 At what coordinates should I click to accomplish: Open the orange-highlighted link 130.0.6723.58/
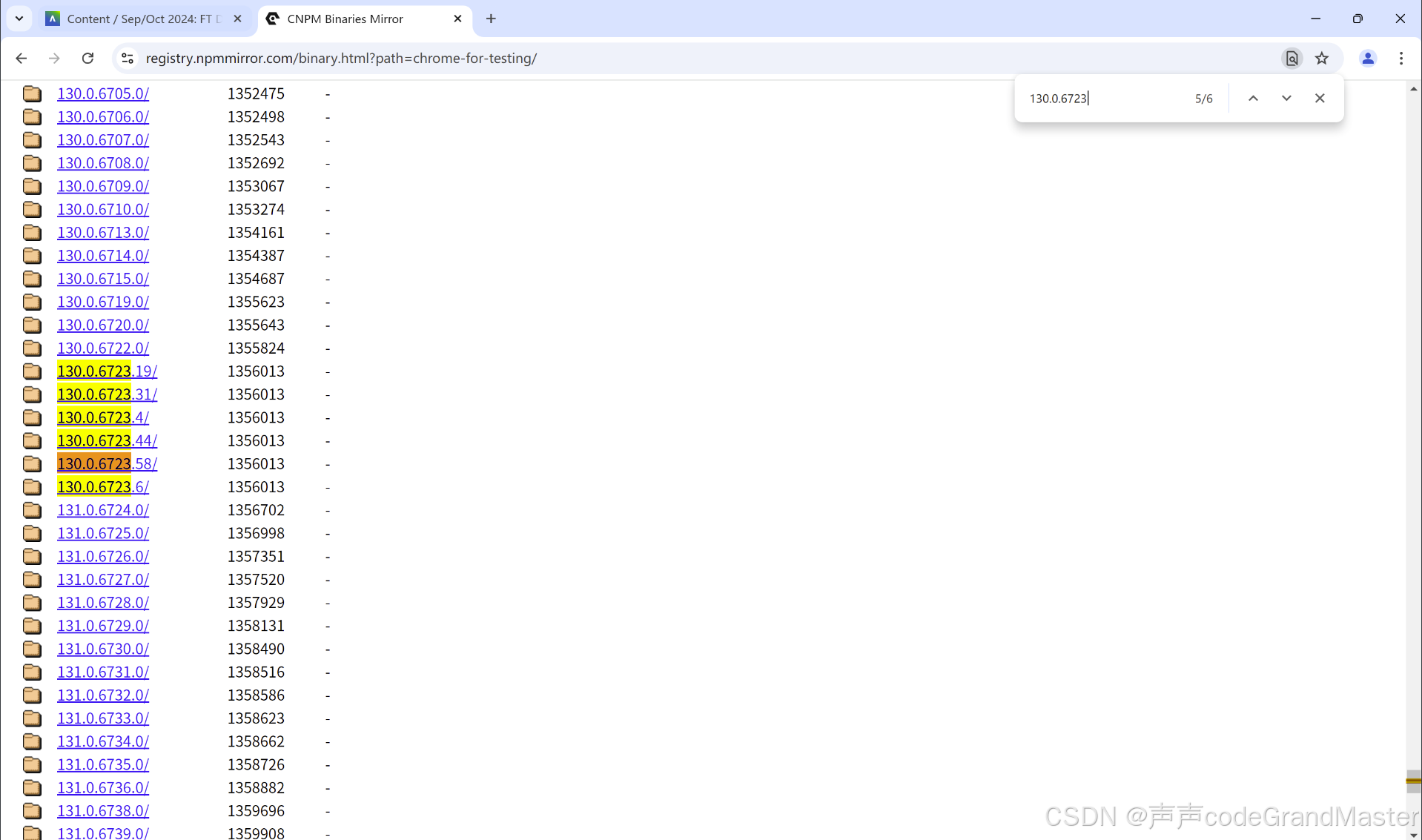(108, 463)
